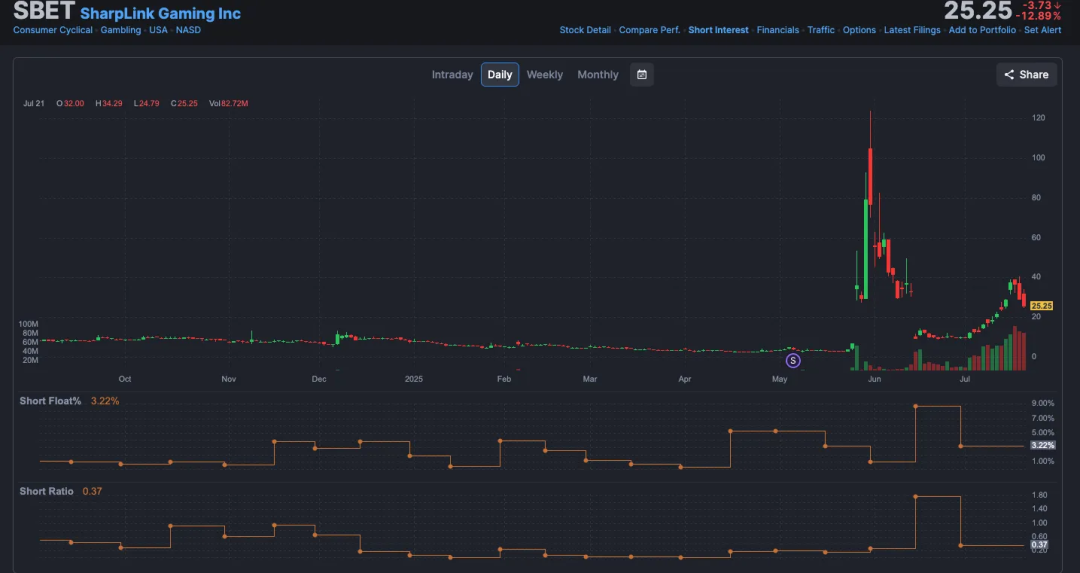Click the Share button
Image resolution: width=1080 pixels, height=573 pixels.
click(x=1026, y=74)
